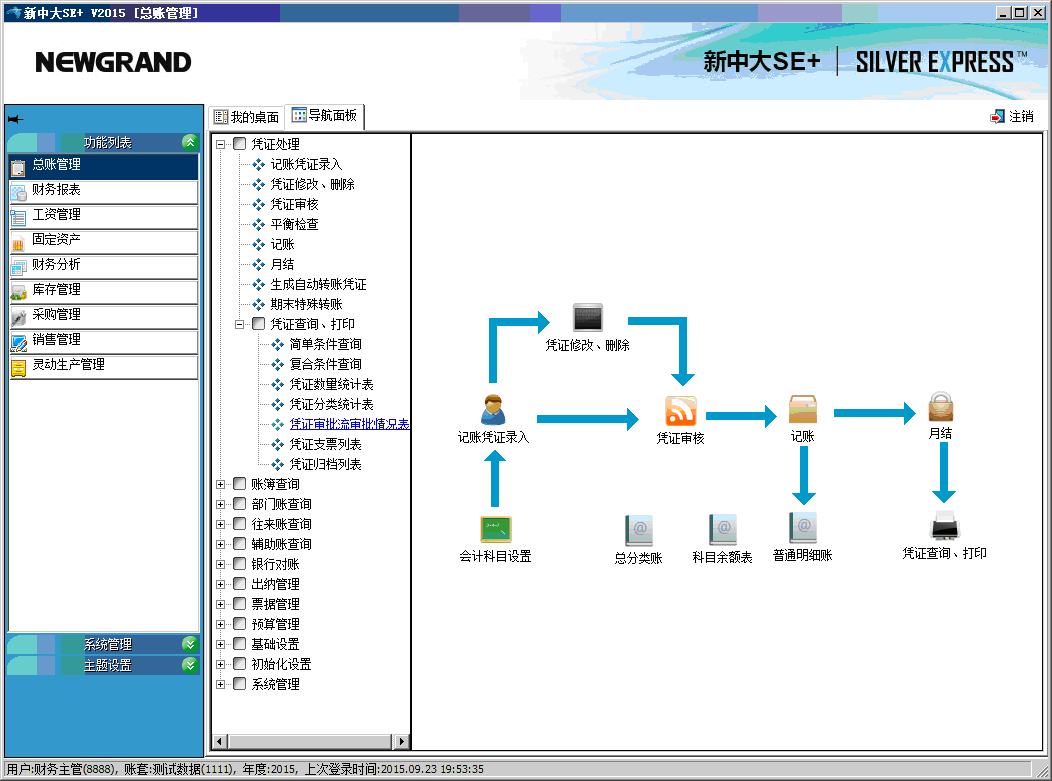Click the 财务分析 module icon
1052x781 pixels.
[x=19, y=266]
